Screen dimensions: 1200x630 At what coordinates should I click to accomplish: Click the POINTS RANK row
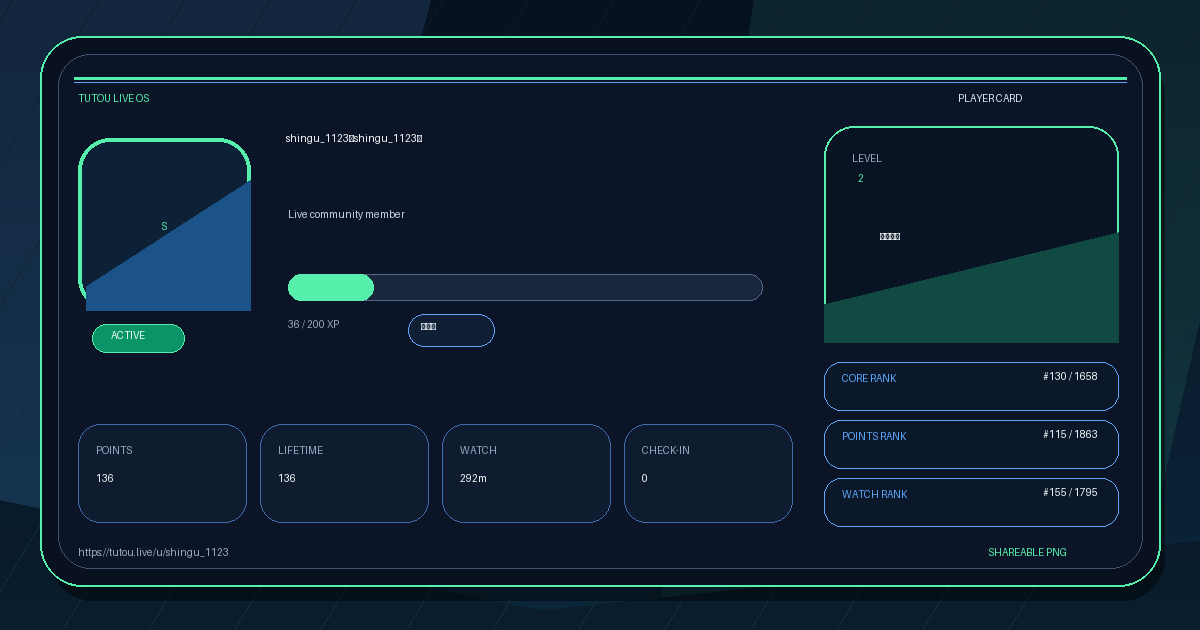click(971, 444)
